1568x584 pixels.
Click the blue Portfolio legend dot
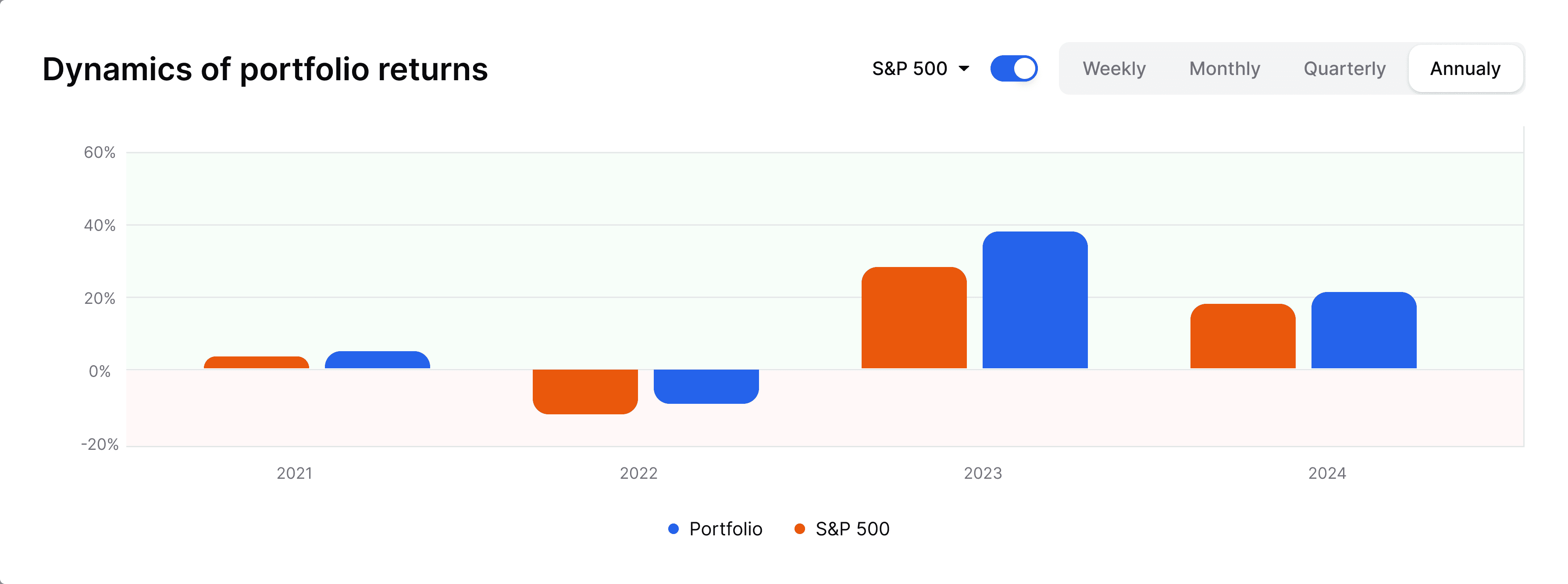pos(673,529)
